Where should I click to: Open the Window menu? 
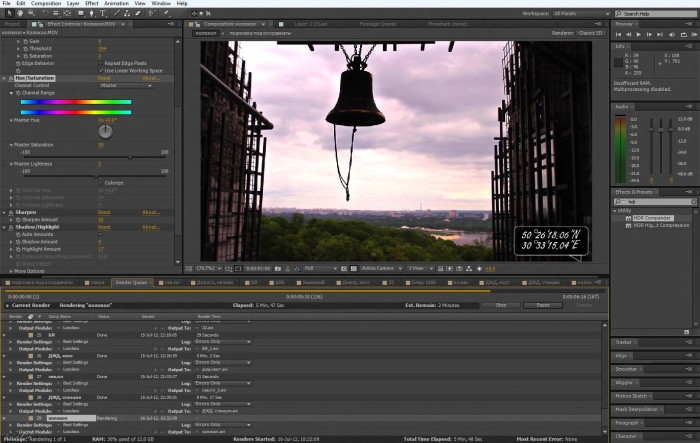[x=161, y=3]
